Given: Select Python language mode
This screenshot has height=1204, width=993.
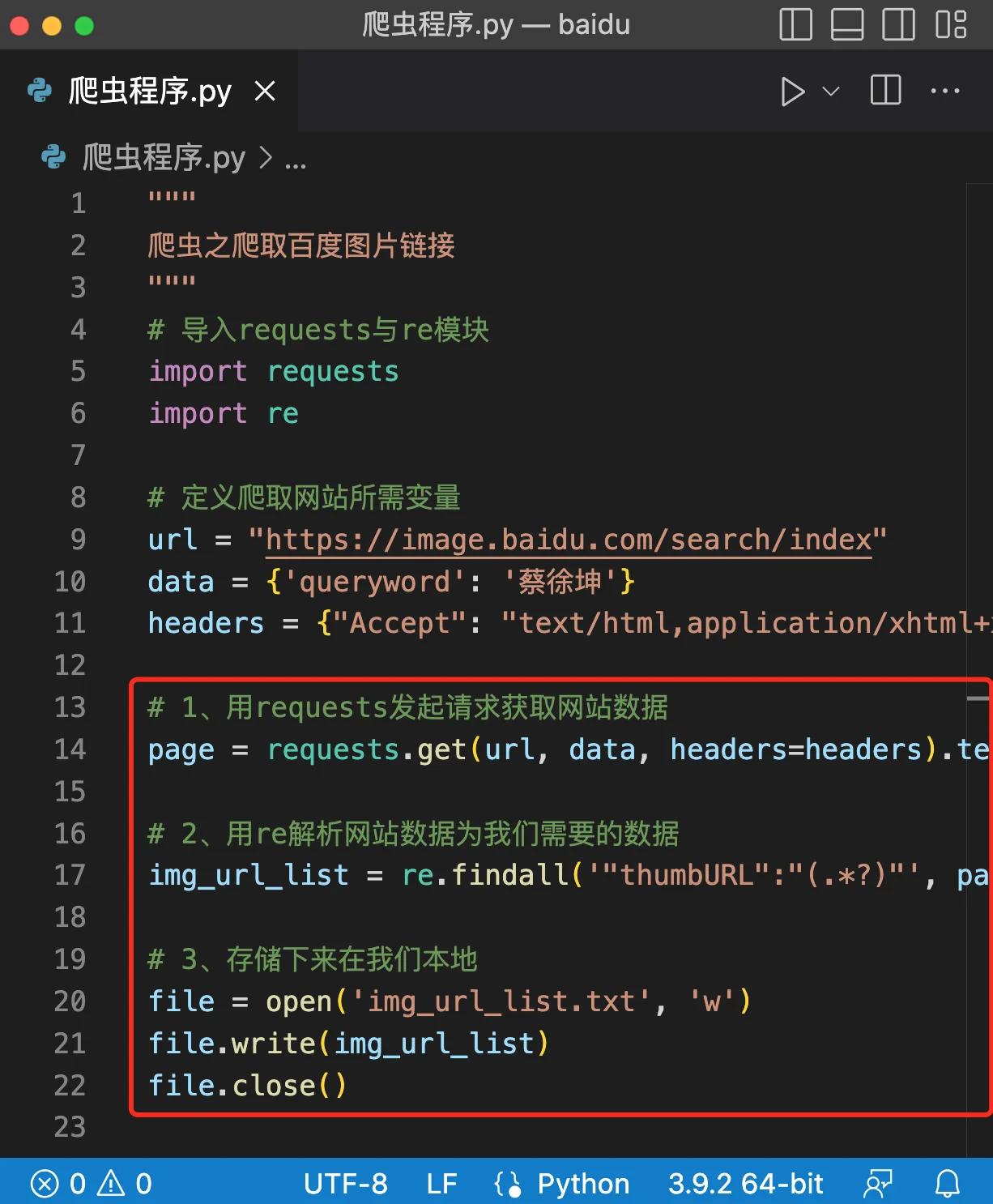Looking at the screenshot, I should coord(583,1184).
